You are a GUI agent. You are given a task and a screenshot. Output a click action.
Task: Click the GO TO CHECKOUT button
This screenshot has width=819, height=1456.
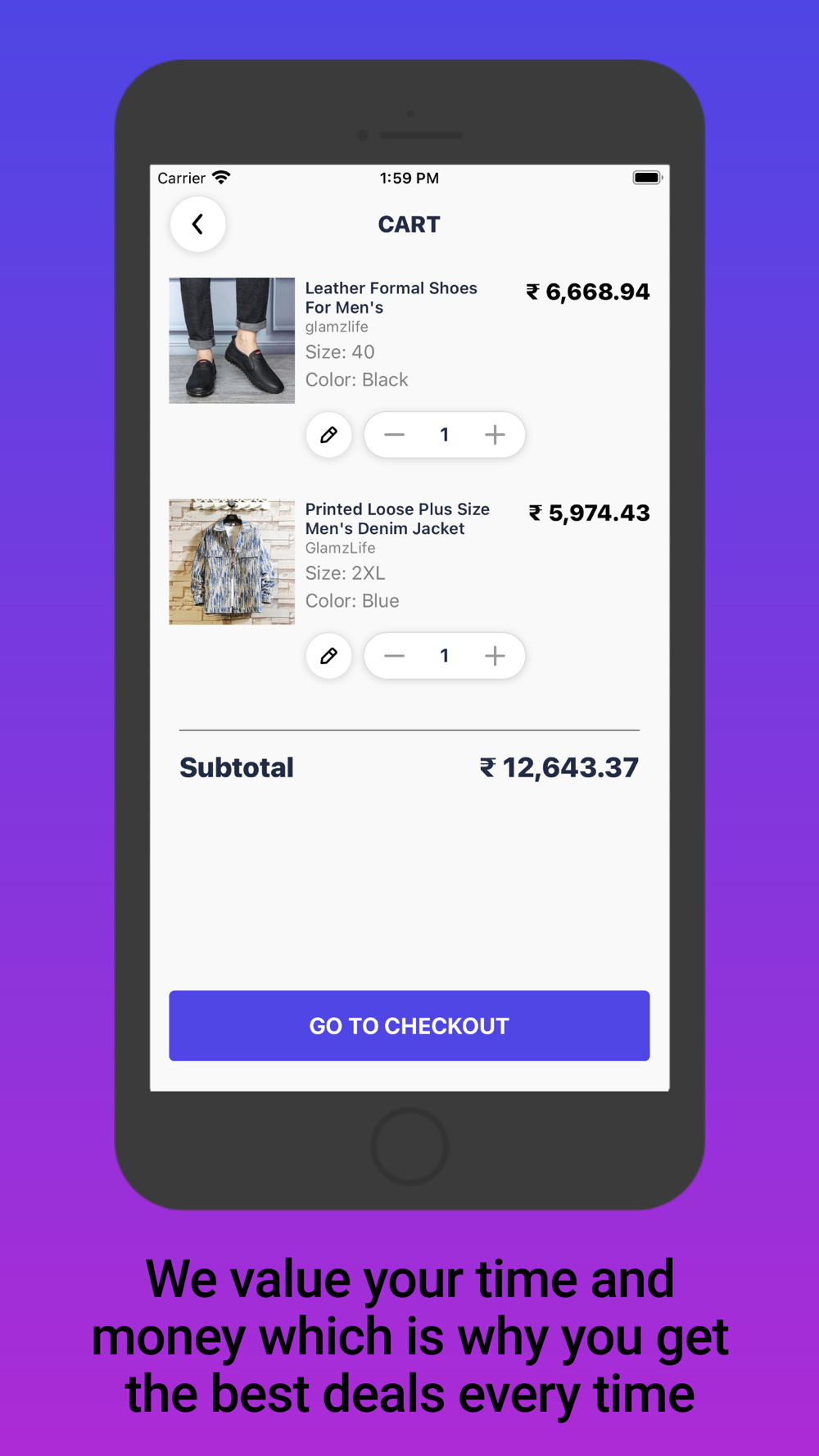pos(409,1025)
